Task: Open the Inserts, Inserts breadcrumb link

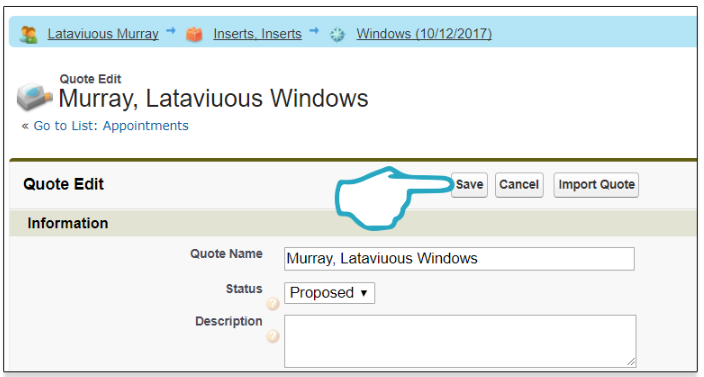Action: [x=257, y=34]
